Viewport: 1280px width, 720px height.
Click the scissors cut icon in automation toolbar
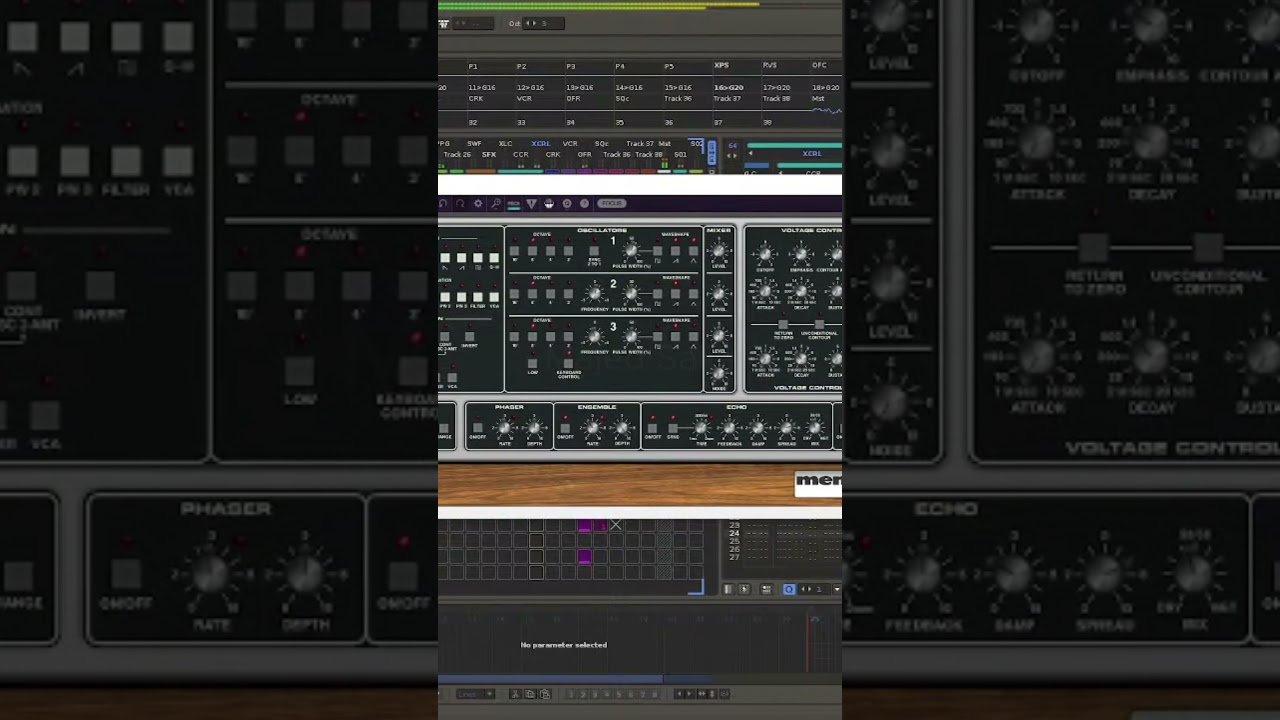click(x=515, y=694)
